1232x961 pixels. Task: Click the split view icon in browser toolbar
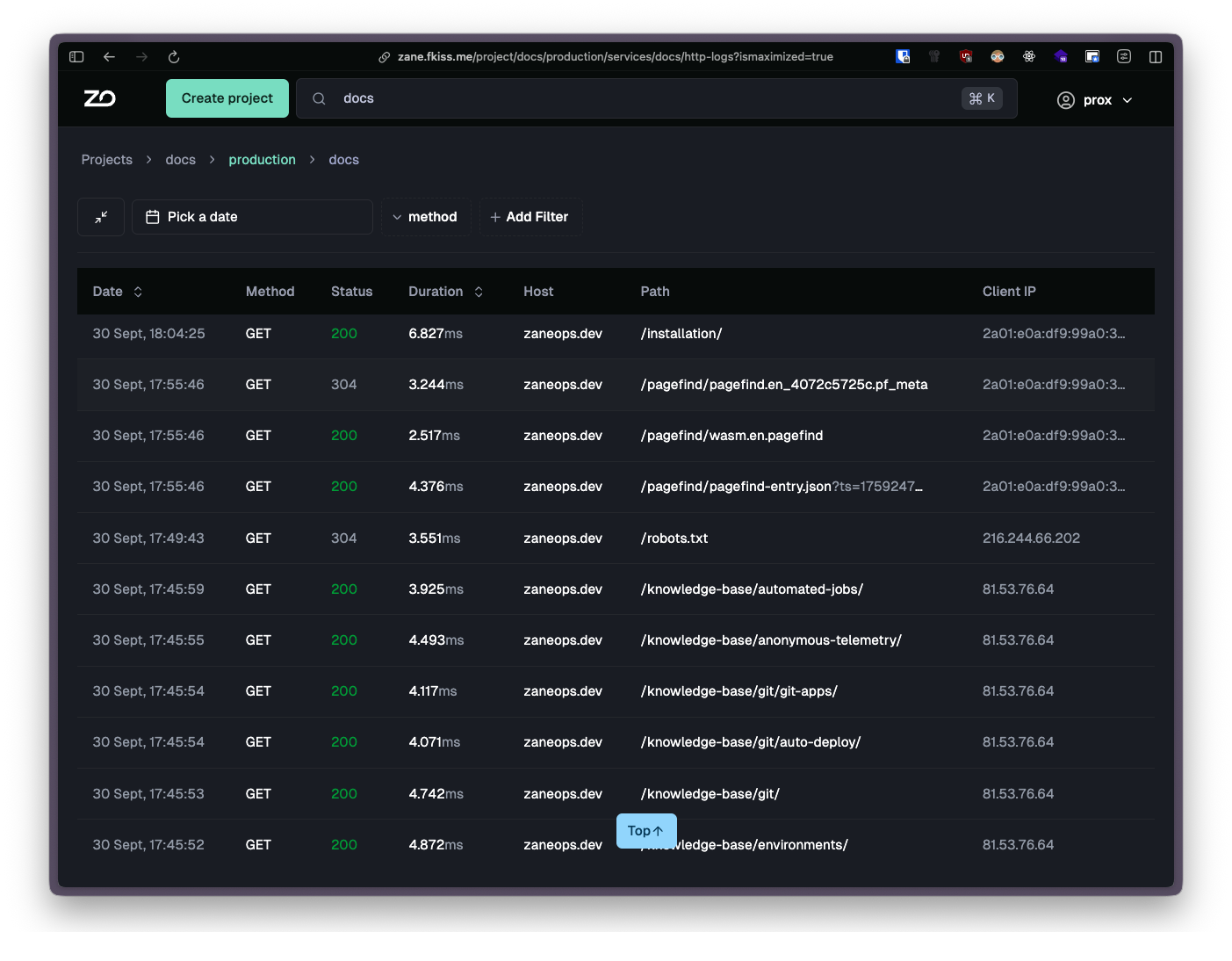pos(1156,57)
